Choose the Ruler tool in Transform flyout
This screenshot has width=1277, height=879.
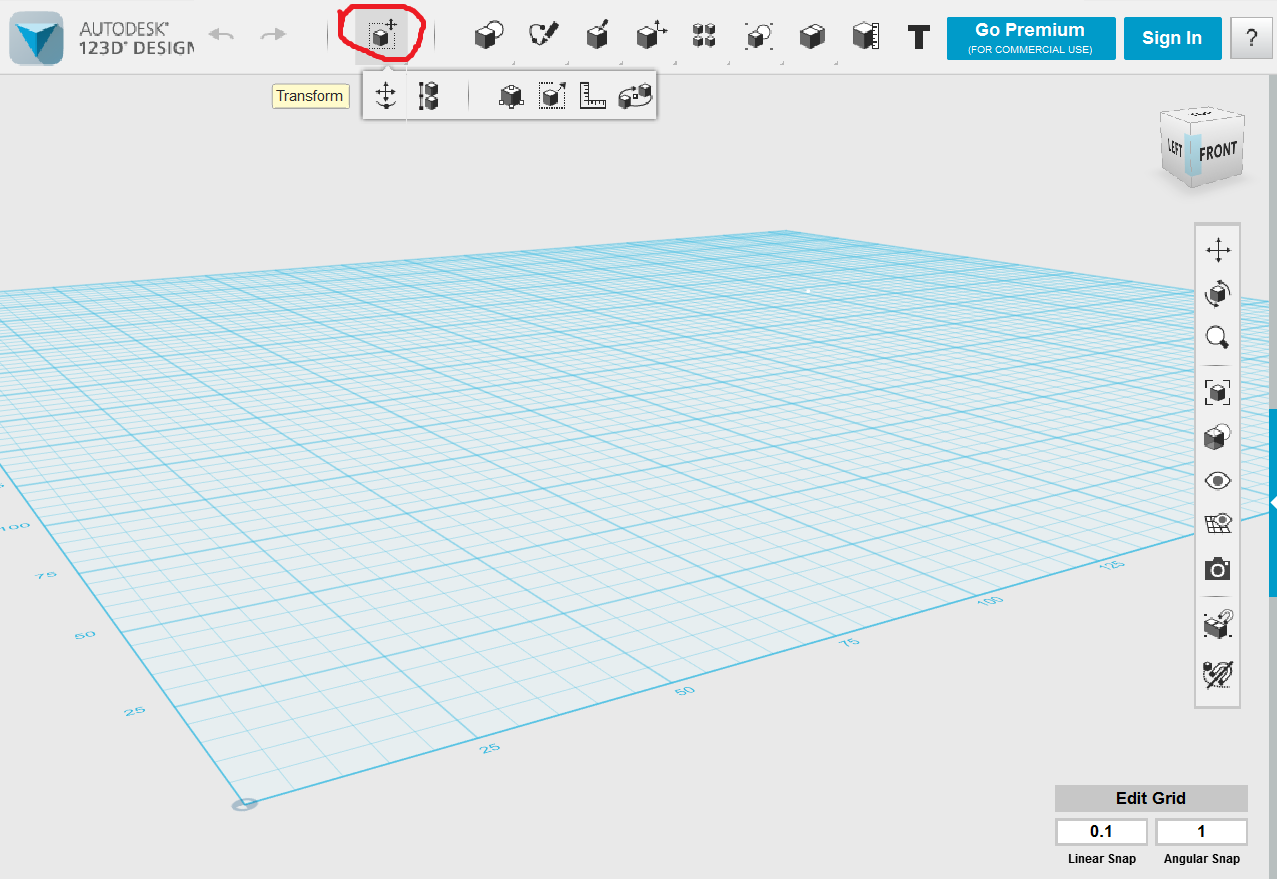coord(593,96)
